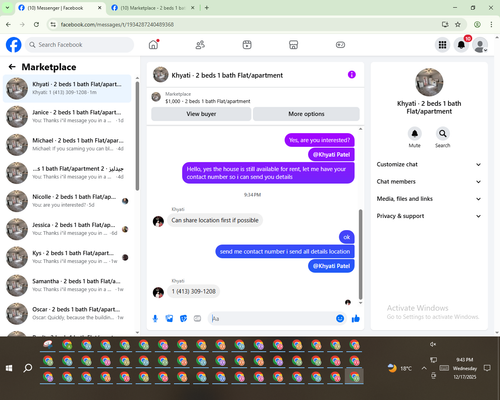Open conversation with Arabic name in the list
Image resolution: width=500 pixels, height=400 pixels.
coord(67,173)
